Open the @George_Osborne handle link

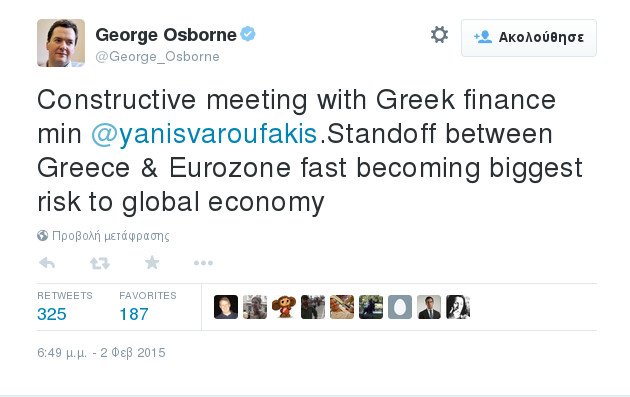[158, 56]
